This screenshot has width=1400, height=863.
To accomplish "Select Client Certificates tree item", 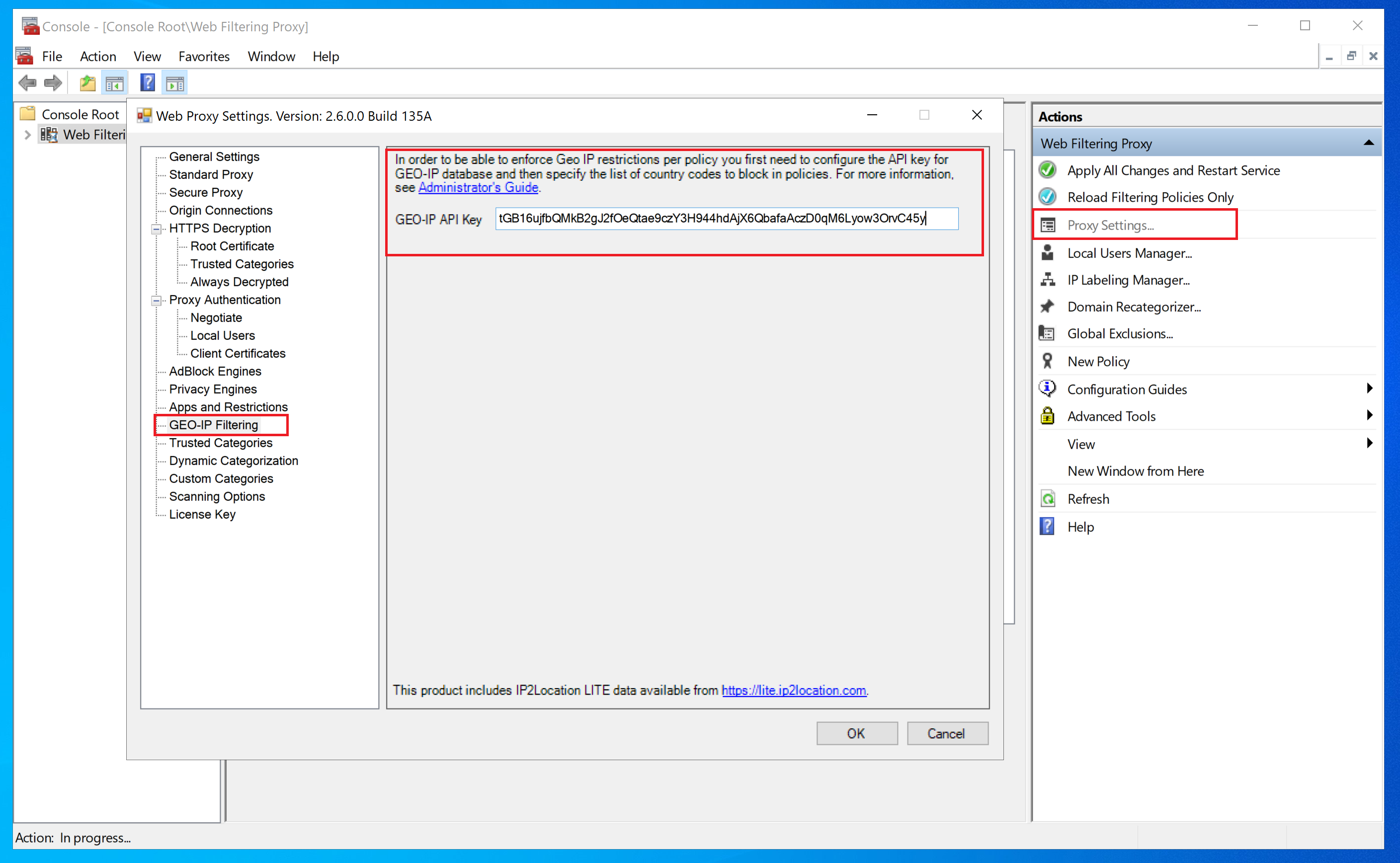I will pyautogui.click(x=238, y=353).
